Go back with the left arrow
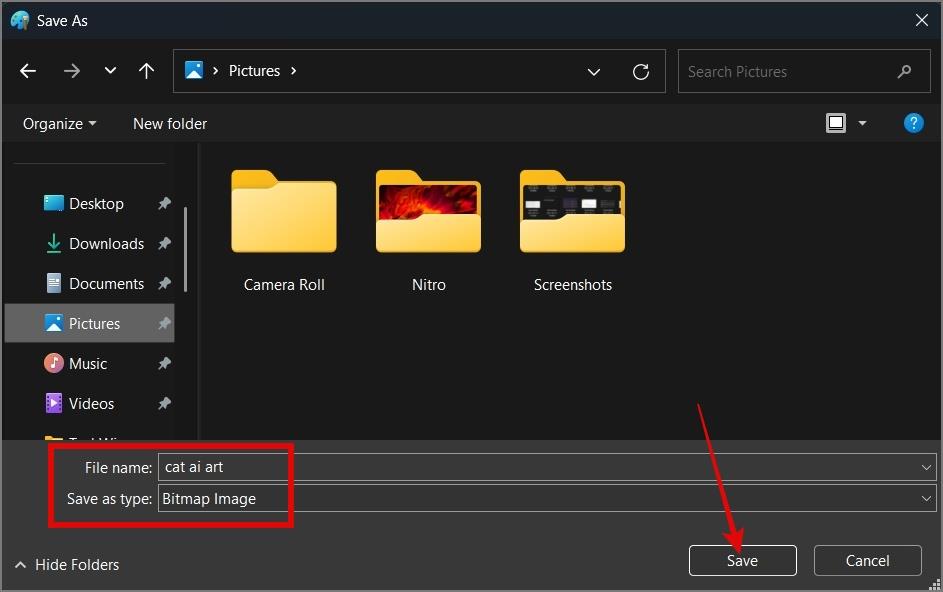This screenshot has height=592, width=943. pyautogui.click(x=28, y=71)
